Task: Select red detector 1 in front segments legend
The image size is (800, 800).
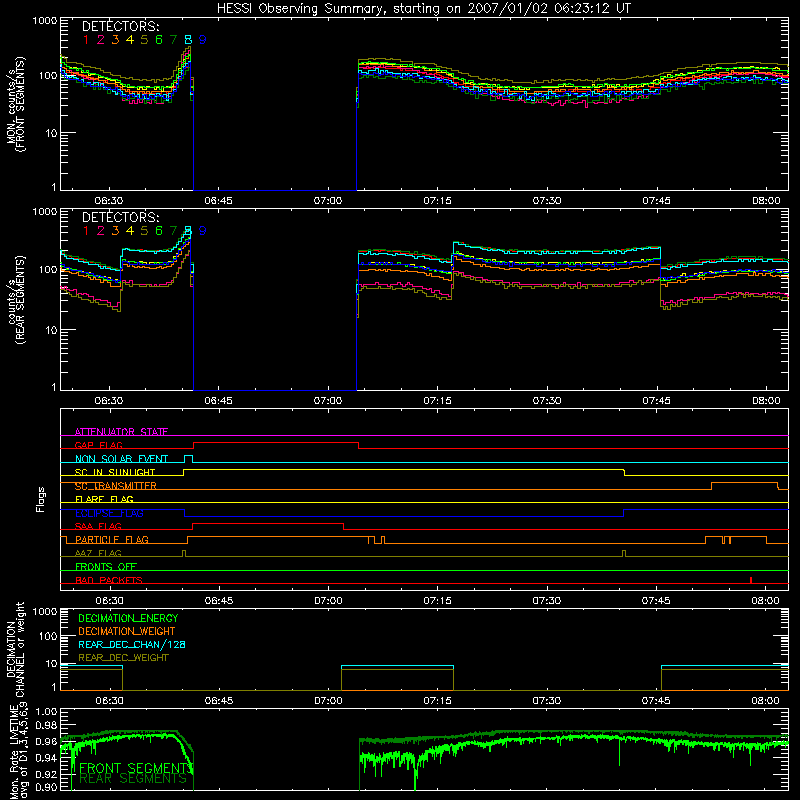Action: tap(86, 39)
